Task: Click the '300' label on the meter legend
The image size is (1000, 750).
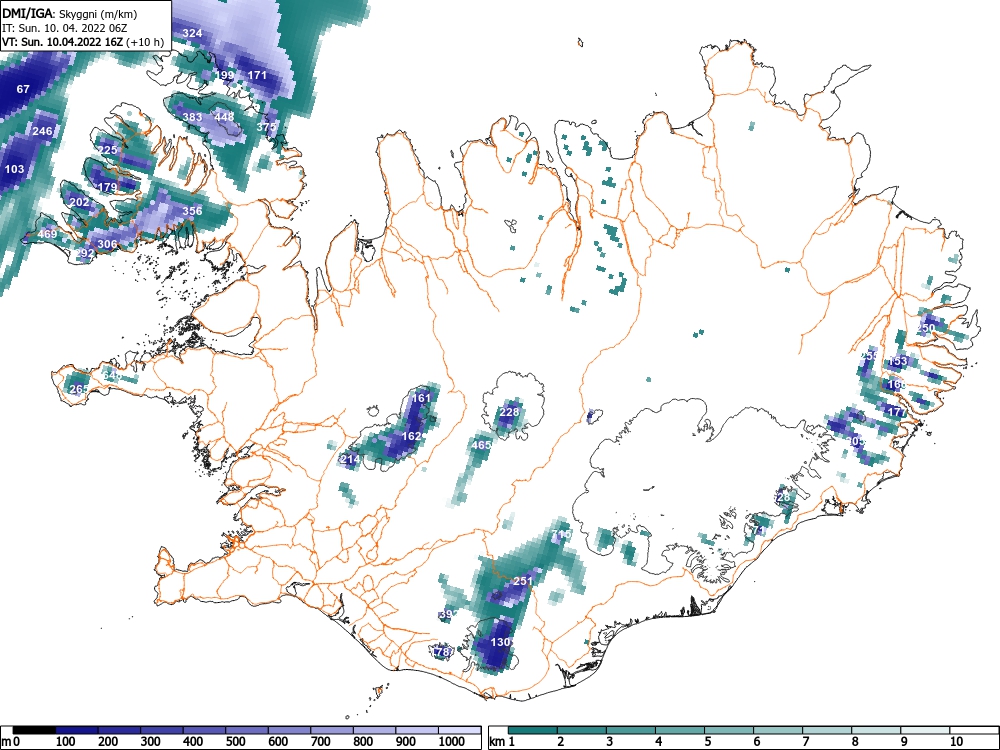Action: click(151, 742)
